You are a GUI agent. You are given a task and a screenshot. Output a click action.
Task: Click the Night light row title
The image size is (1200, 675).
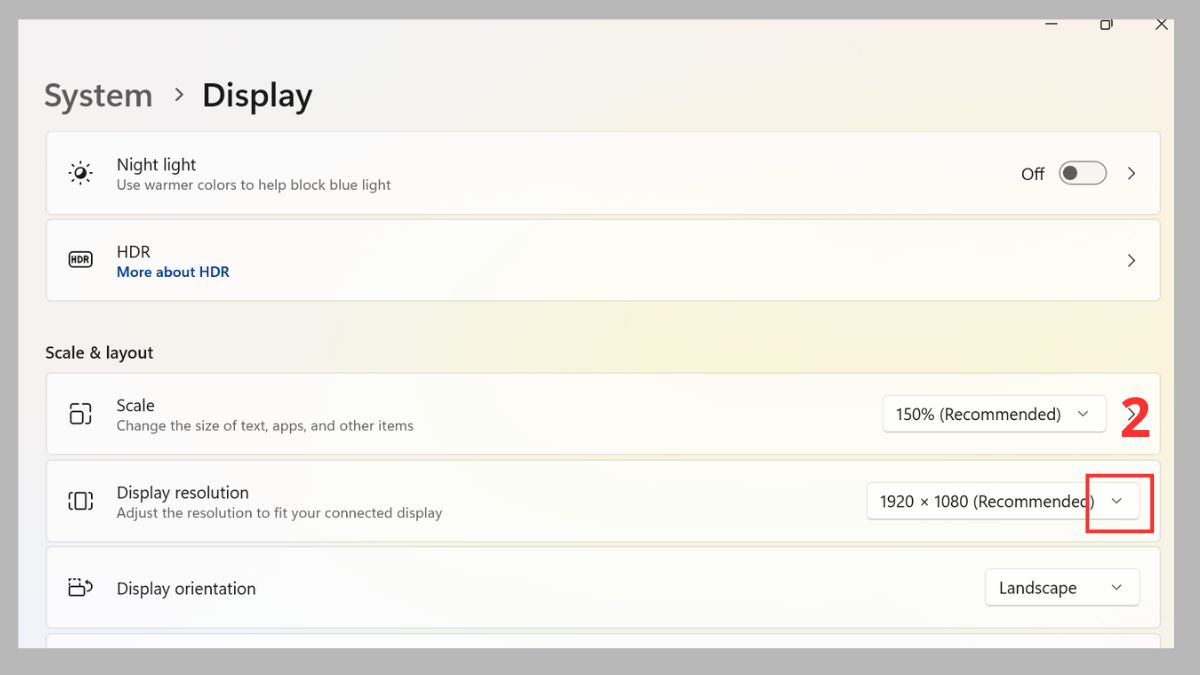point(156,165)
